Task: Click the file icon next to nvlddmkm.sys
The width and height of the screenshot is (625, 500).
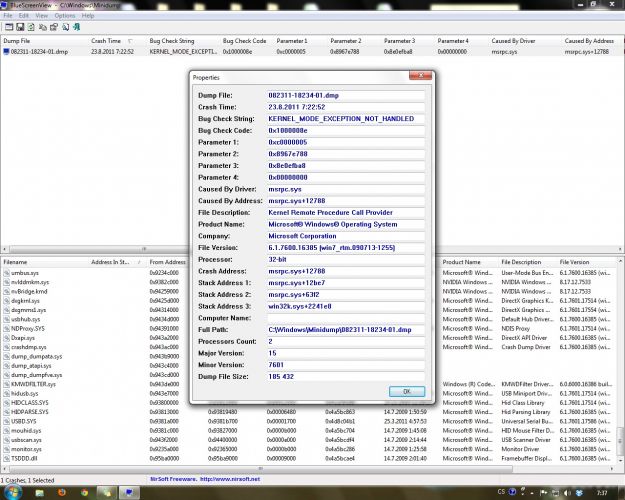Action: click(x=6, y=282)
